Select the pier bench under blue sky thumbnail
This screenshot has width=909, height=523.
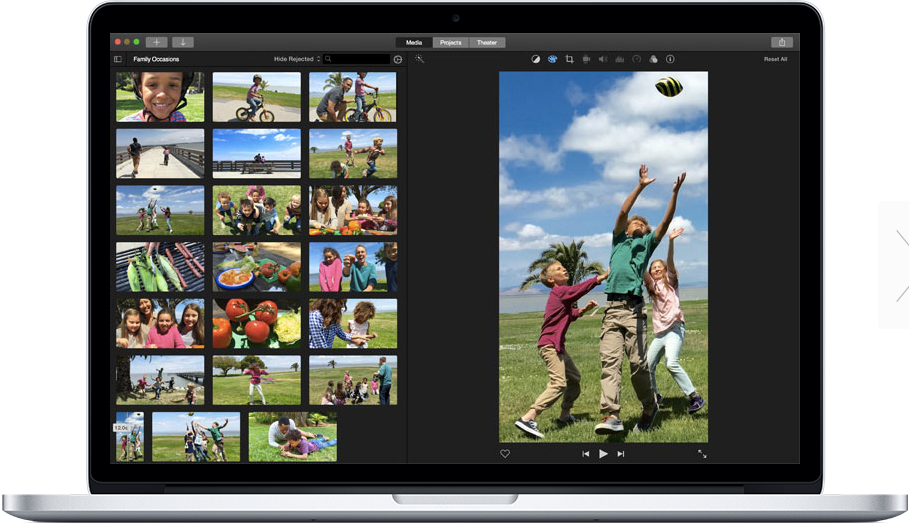tap(257, 154)
